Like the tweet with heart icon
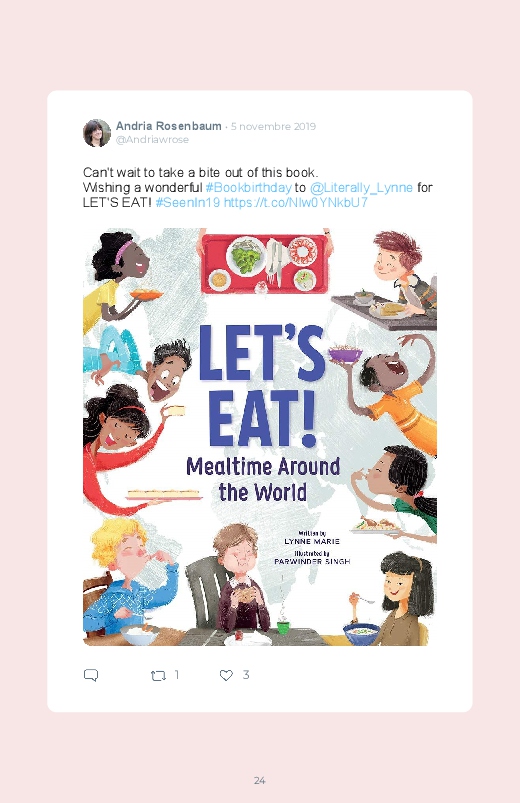Viewport: 520px width, 803px height. 226,675
